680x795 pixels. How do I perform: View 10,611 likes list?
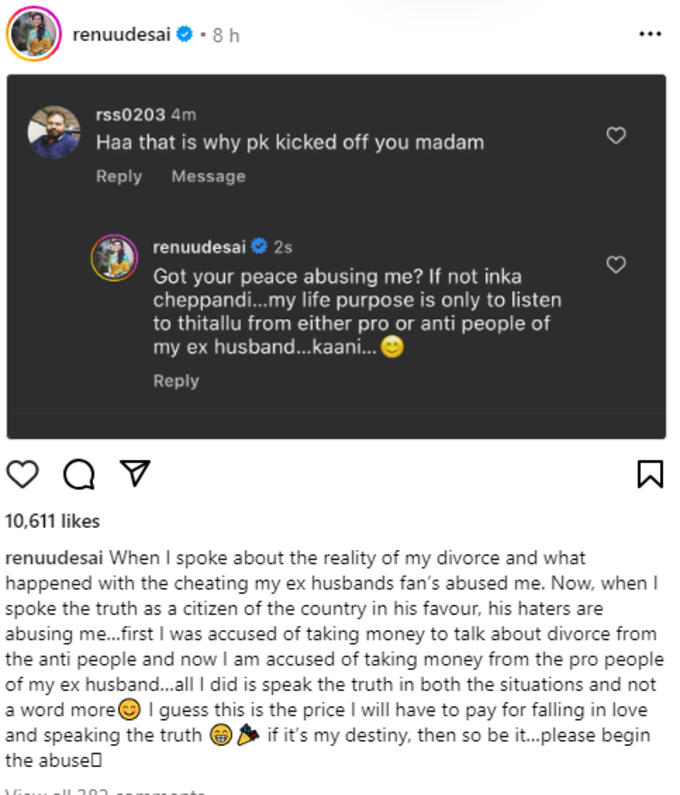(x=52, y=521)
